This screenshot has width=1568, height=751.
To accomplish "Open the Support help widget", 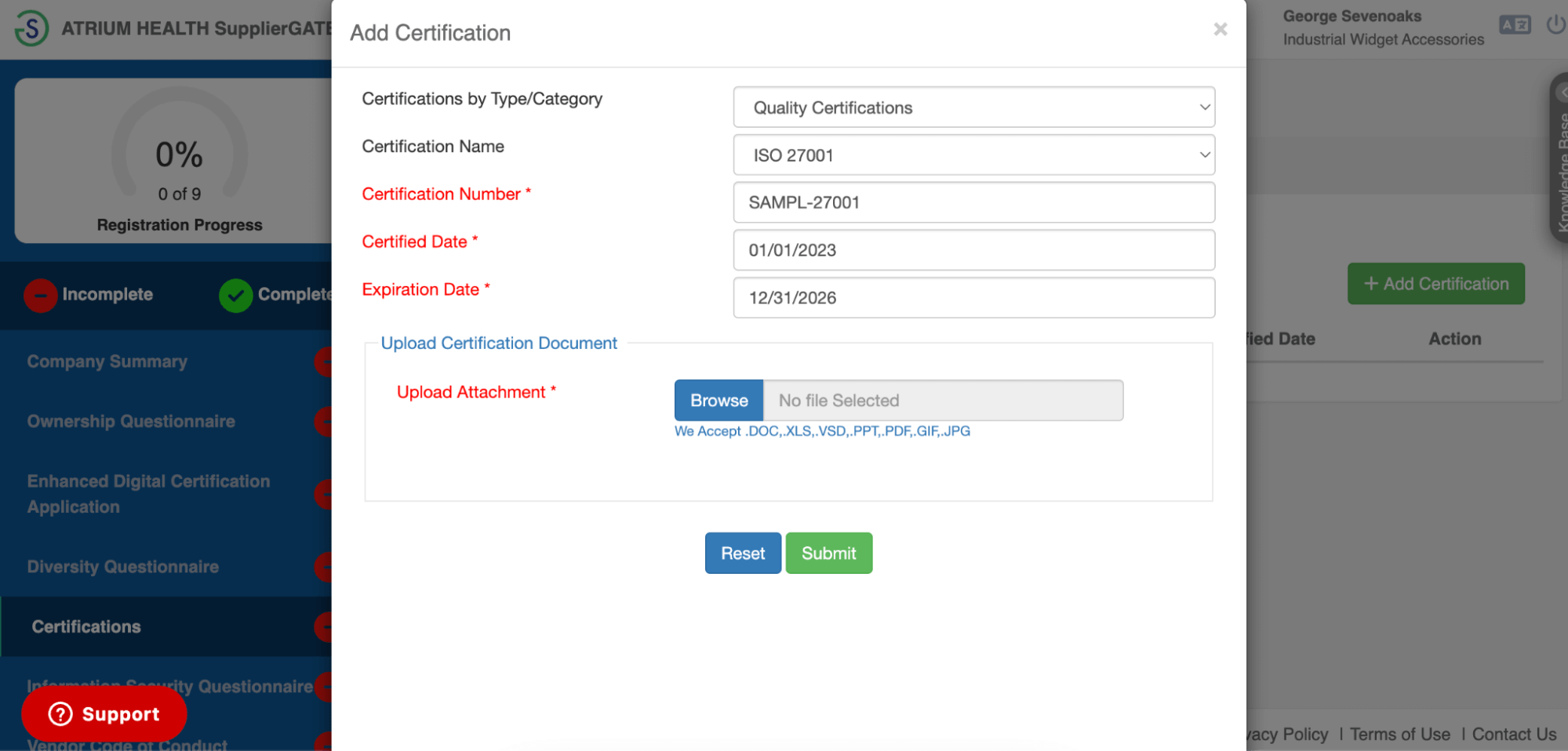I will (x=103, y=713).
